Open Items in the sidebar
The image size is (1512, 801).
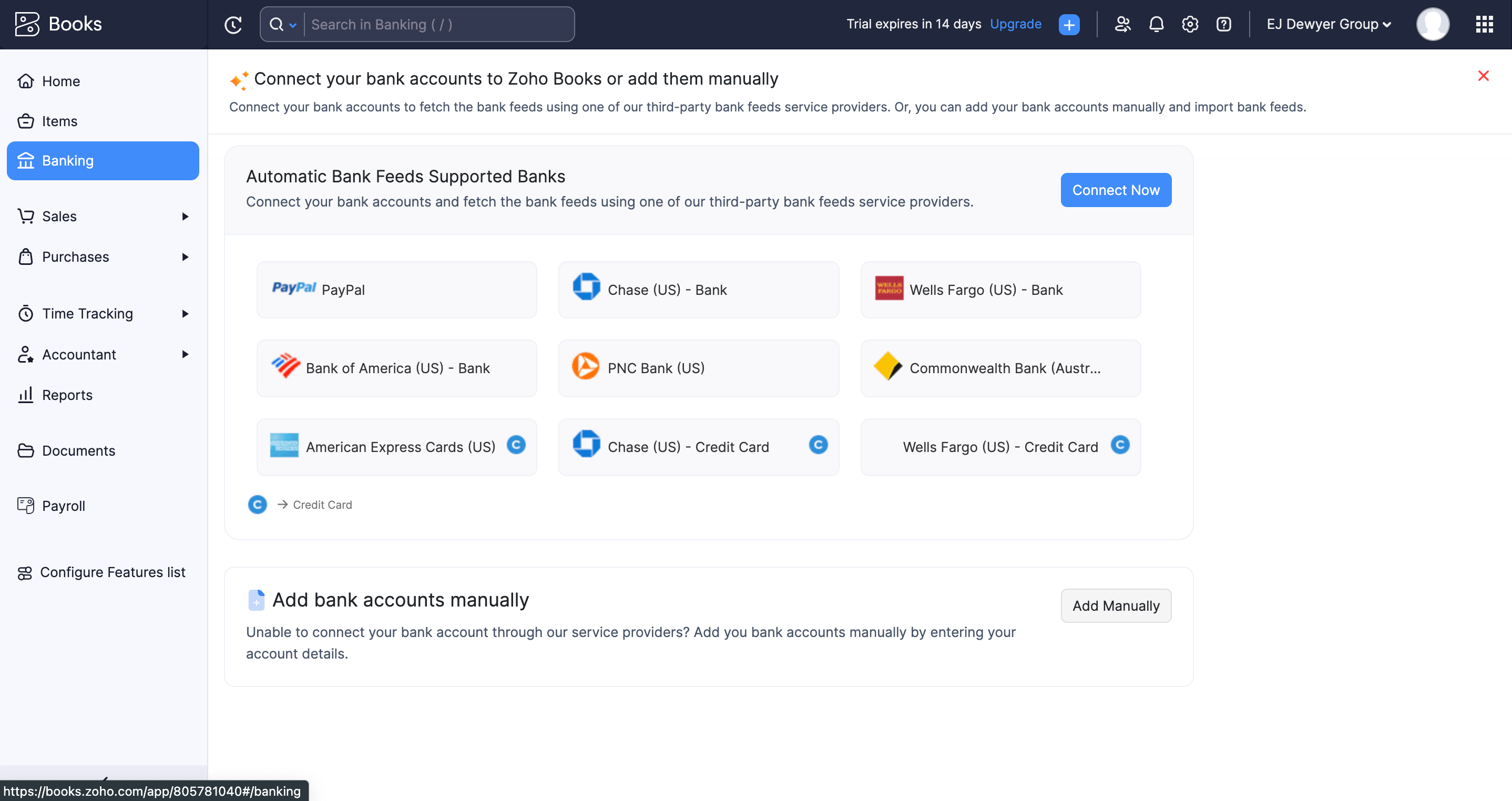(x=103, y=121)
